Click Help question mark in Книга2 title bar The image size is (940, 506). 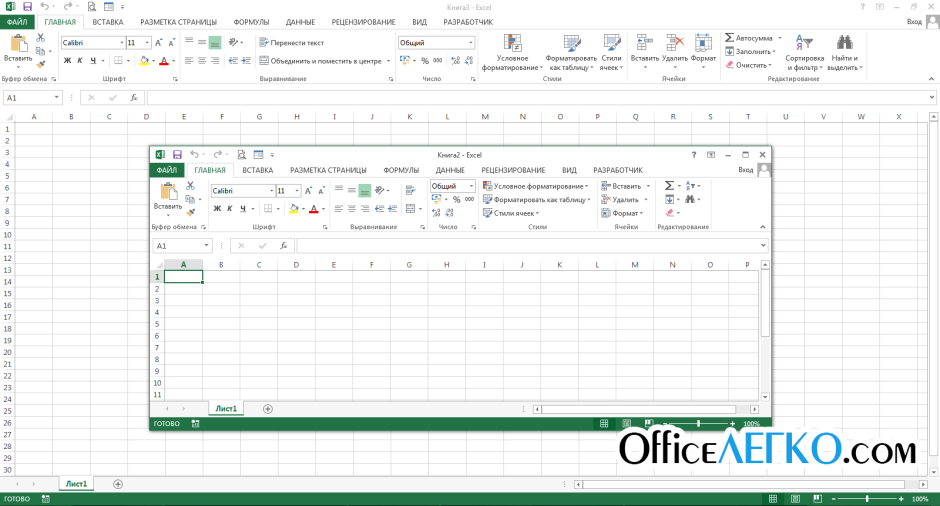click(x=694, y=155)
